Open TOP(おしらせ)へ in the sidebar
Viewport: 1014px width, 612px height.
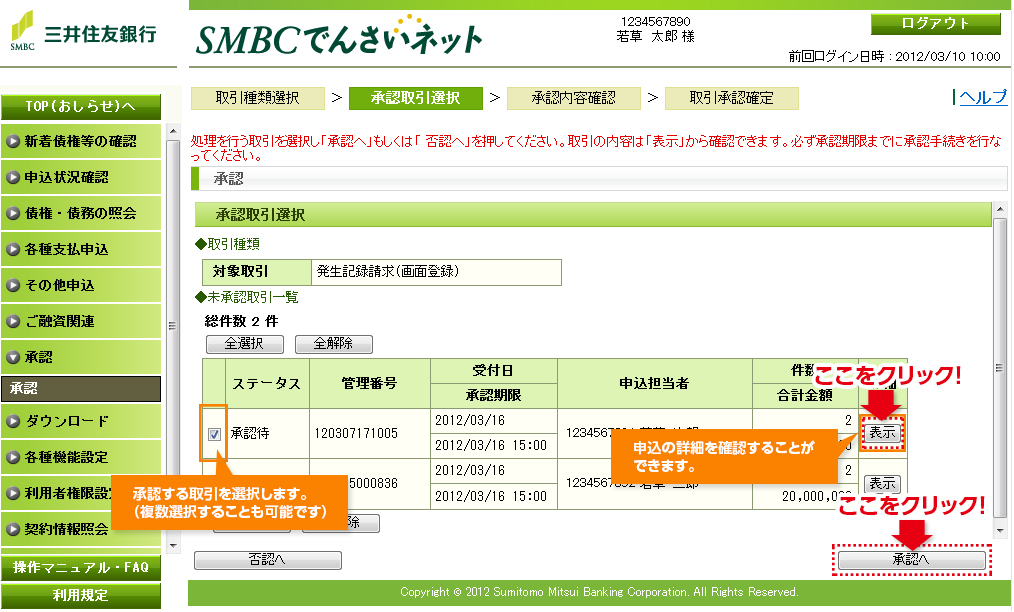click(x=81, y=107)
